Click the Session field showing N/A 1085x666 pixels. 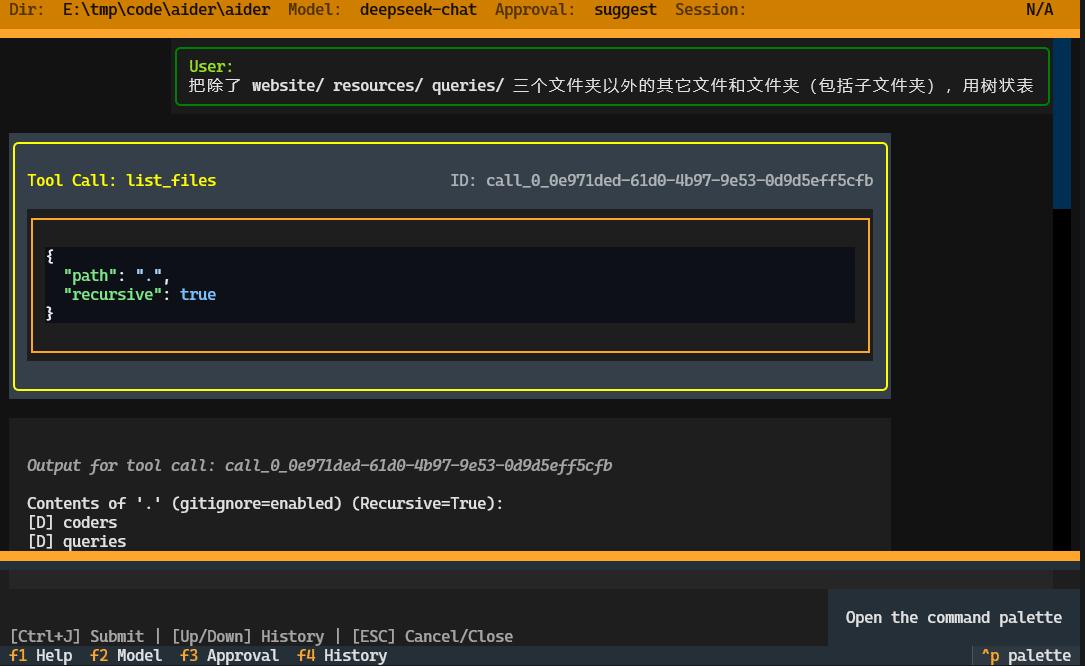coord(1043,10)
